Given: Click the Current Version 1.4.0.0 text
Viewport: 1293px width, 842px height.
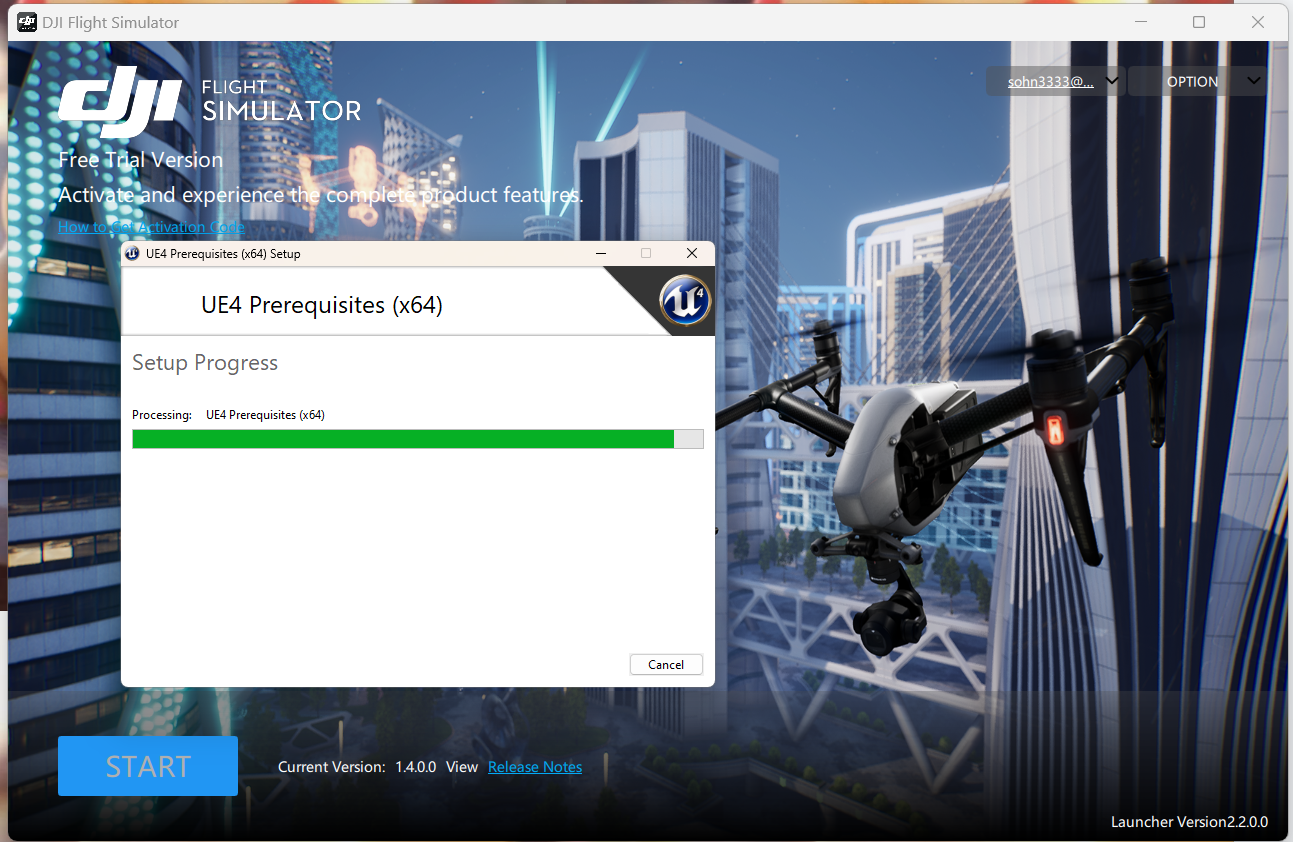Looking at the screenshot, I should (x=357, y=767).
